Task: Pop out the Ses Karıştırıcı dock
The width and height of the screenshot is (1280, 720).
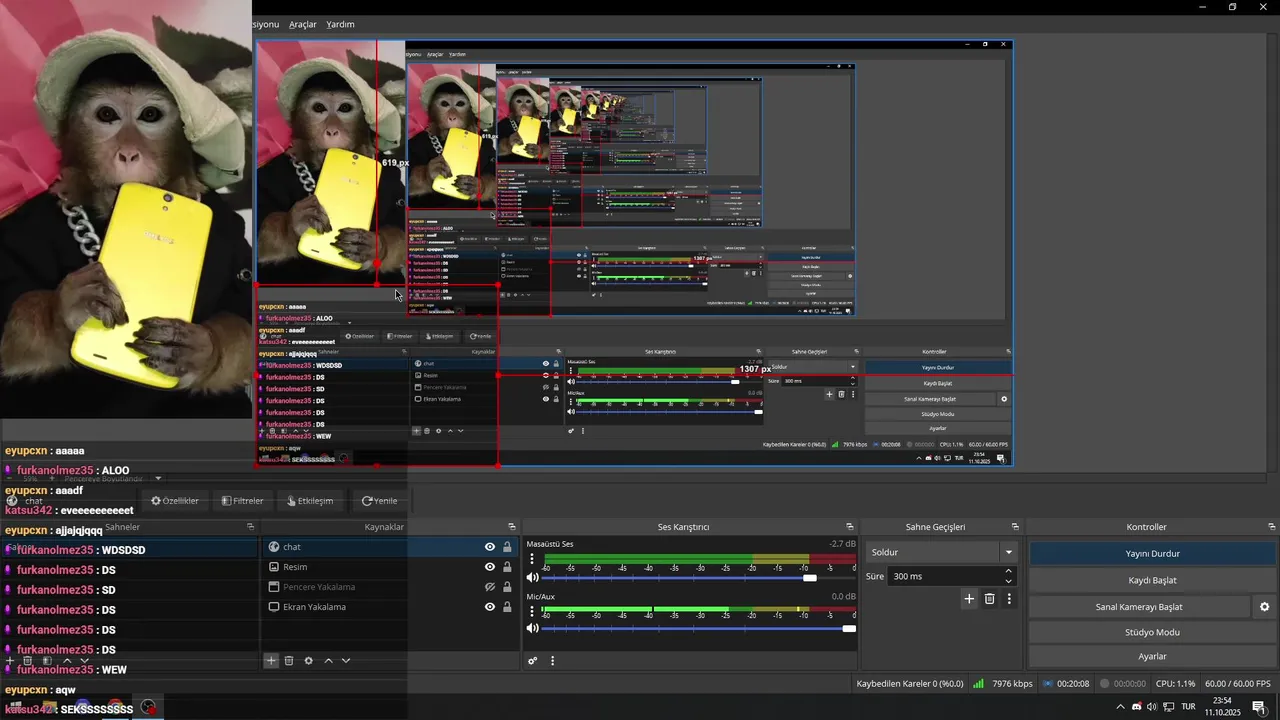Action: tap(850, 527)
